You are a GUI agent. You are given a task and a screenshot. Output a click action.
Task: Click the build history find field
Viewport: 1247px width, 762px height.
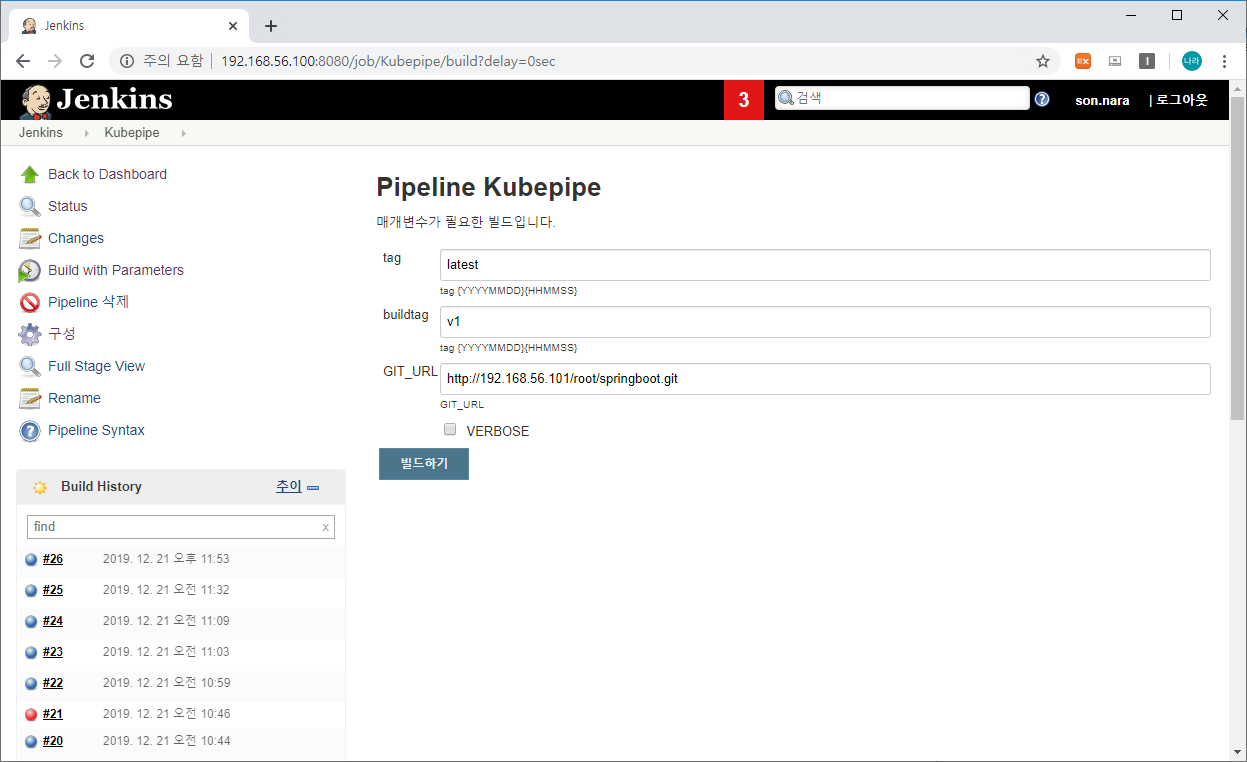point(181,527)
